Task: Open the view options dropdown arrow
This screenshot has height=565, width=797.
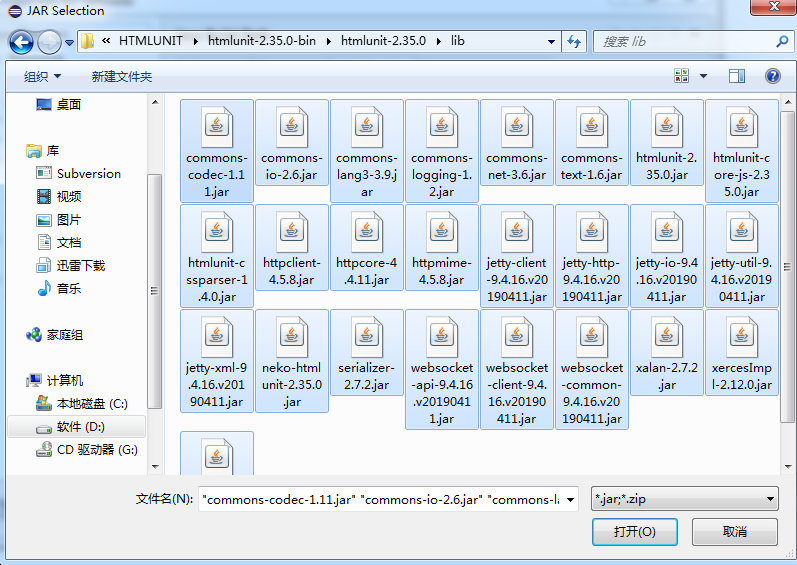Action: [703, 76]
